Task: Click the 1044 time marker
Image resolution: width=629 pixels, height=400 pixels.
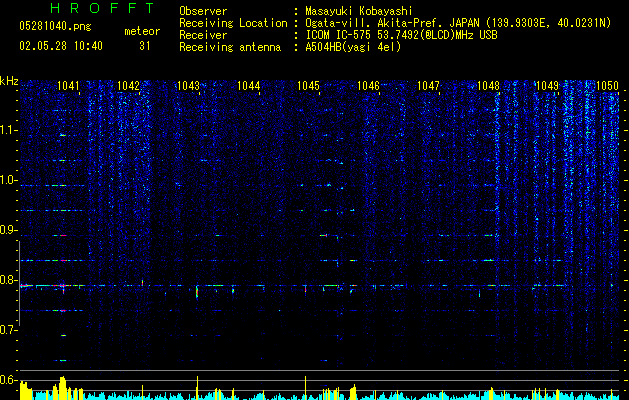Action: [x=248, y=85]
